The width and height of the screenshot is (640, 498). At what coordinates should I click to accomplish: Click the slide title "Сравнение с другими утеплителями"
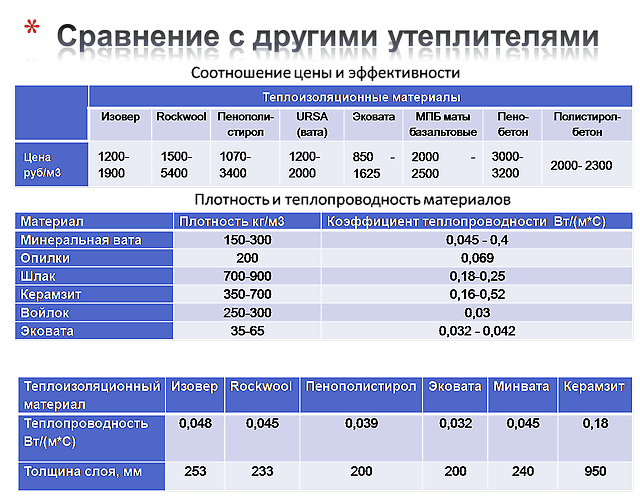327,37
